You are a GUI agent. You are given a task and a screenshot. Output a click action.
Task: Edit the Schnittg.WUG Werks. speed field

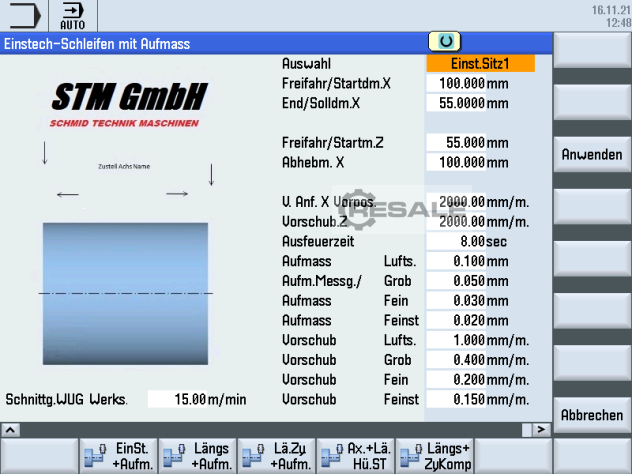coord(177,399)
